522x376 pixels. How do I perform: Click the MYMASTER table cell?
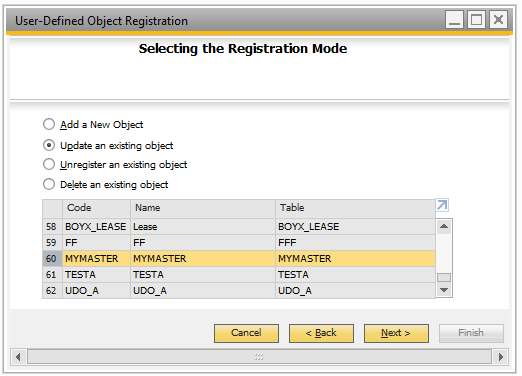[x=355, y=259]
